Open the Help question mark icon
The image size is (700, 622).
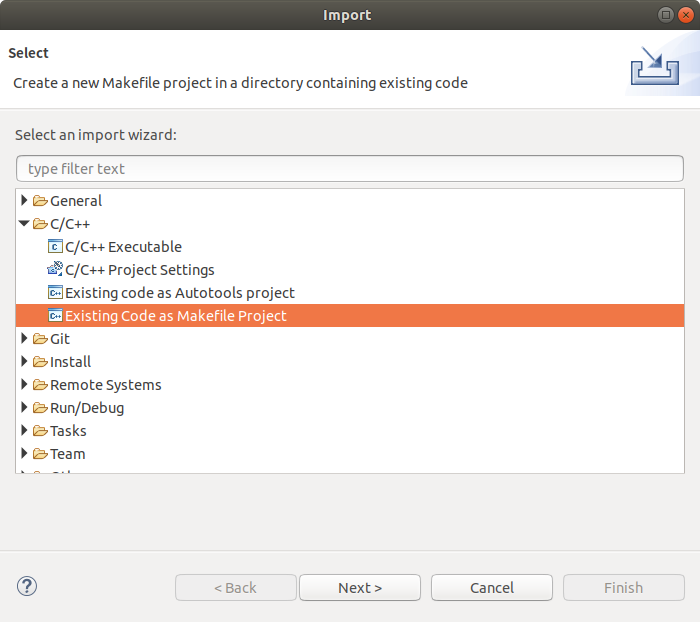coord(27,587)
